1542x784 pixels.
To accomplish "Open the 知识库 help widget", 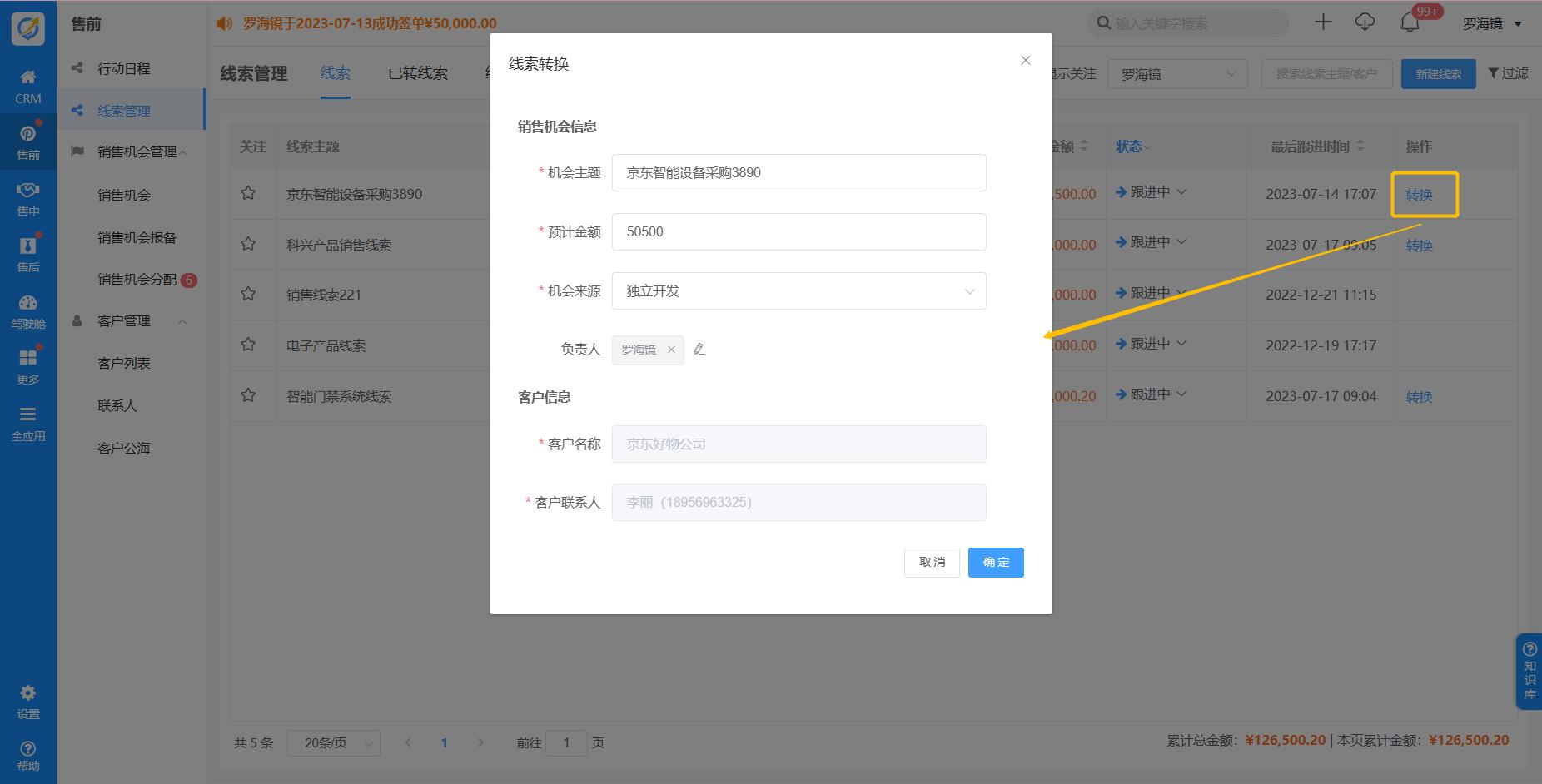I will coord(1529,671).
